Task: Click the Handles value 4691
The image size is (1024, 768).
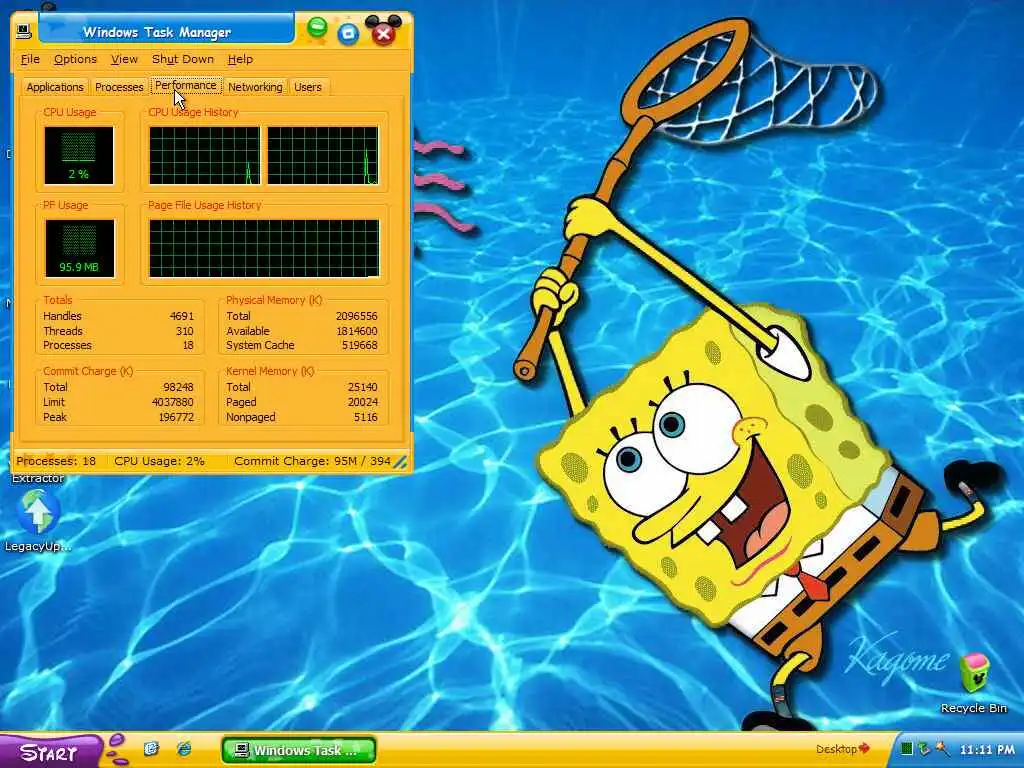Action: click(182, 316)
